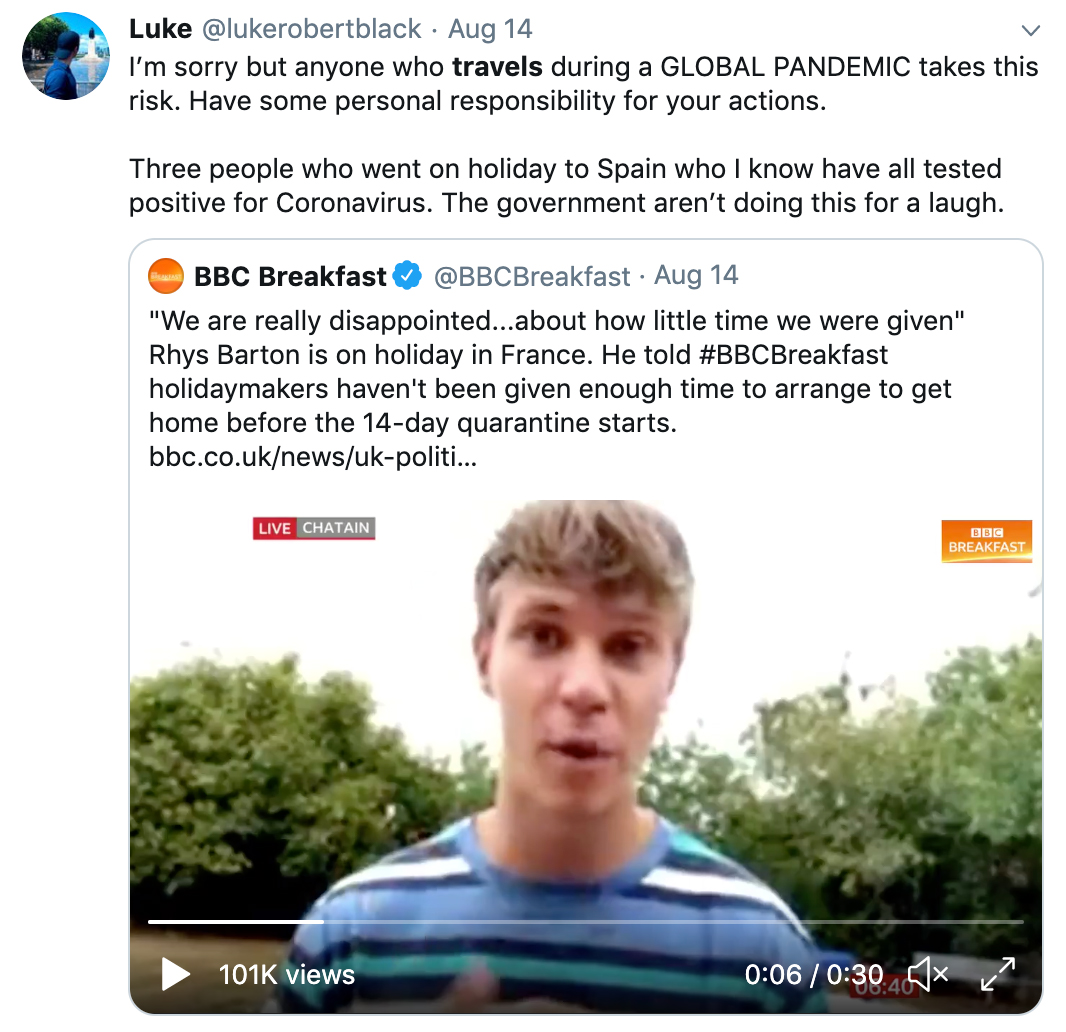
Task: Click the BBC Breakfast watermark logo in video
Action: (986, 541)
